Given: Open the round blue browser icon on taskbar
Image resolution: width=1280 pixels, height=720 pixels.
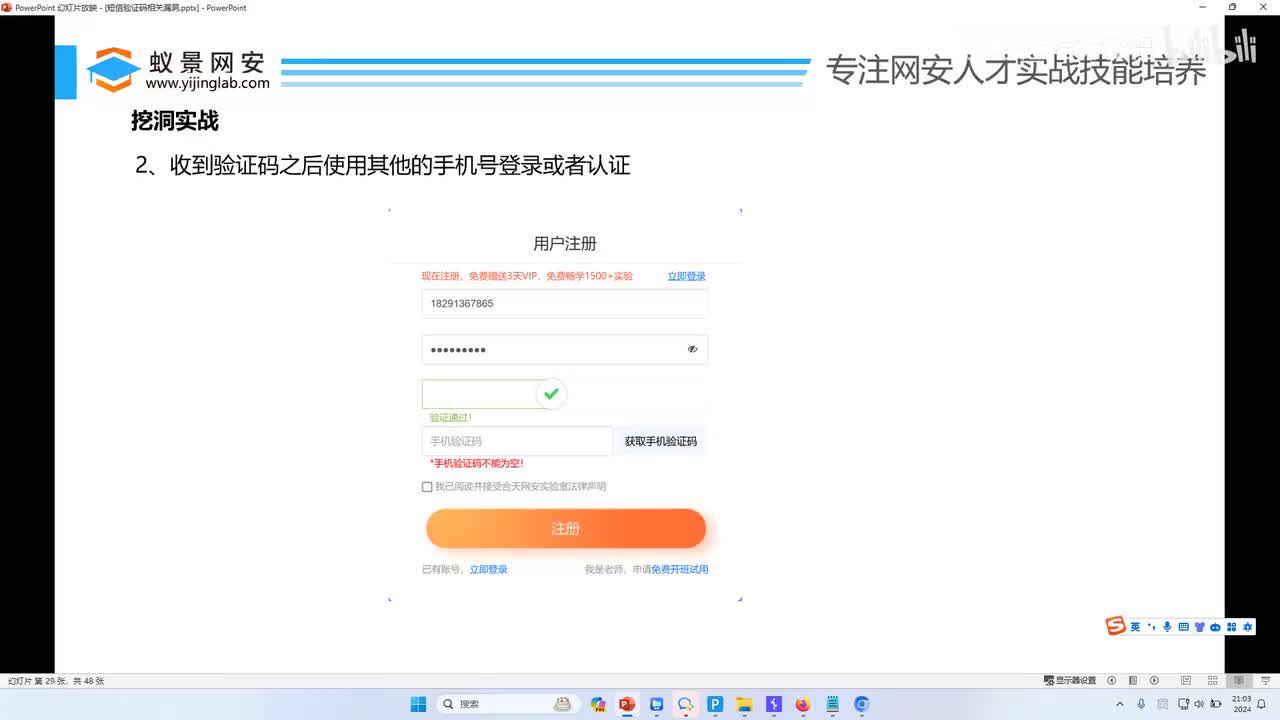Looking at the screenshot, I should (862, 704).
